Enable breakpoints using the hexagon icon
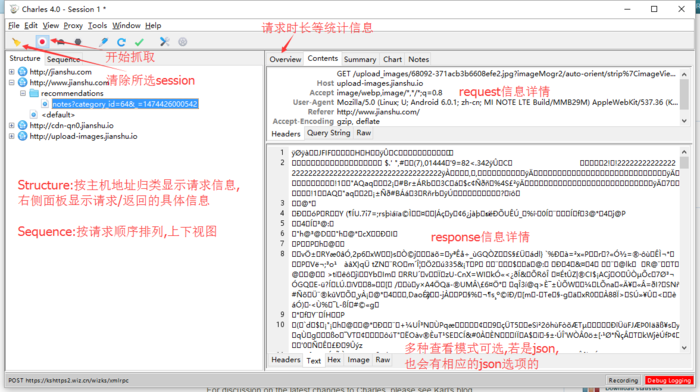This screenshot has width=700, height=392. coord(78,42)
